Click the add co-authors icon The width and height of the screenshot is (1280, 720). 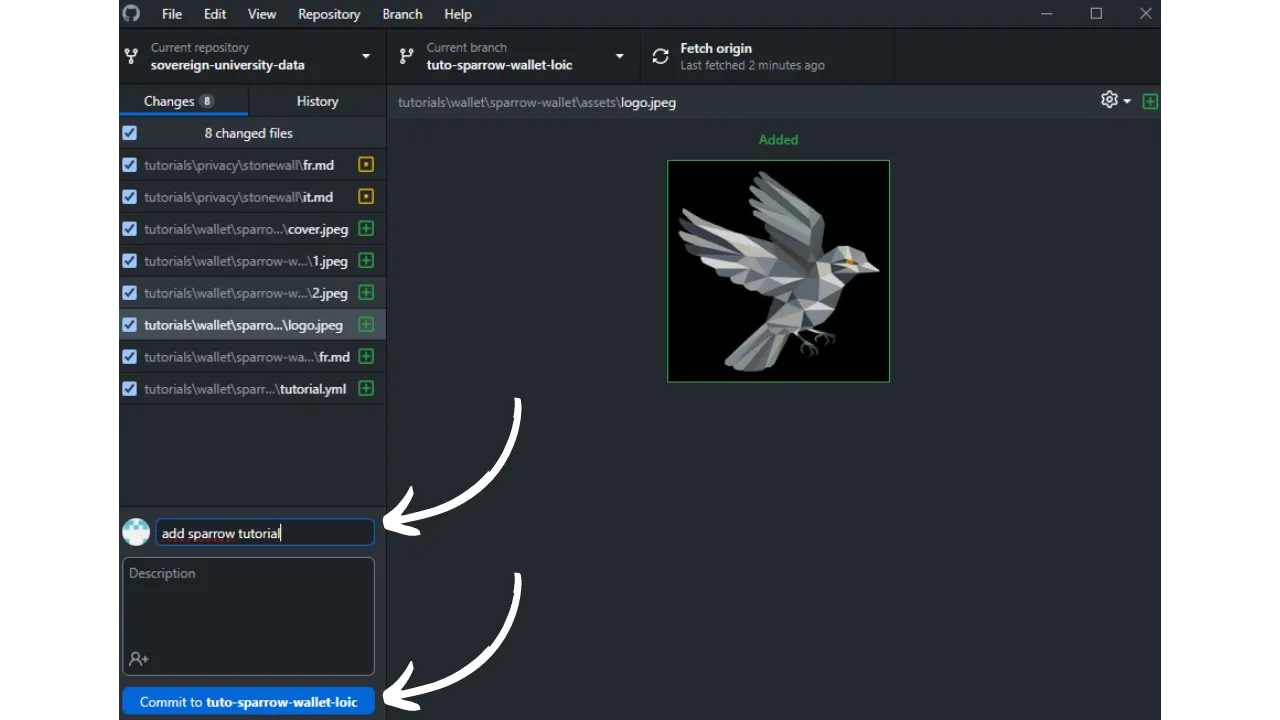[139, 659]
